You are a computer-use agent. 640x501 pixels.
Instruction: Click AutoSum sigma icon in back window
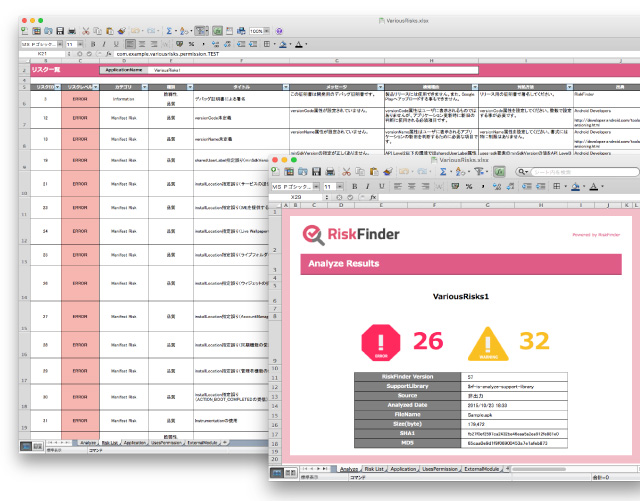[x=169, y=31]
